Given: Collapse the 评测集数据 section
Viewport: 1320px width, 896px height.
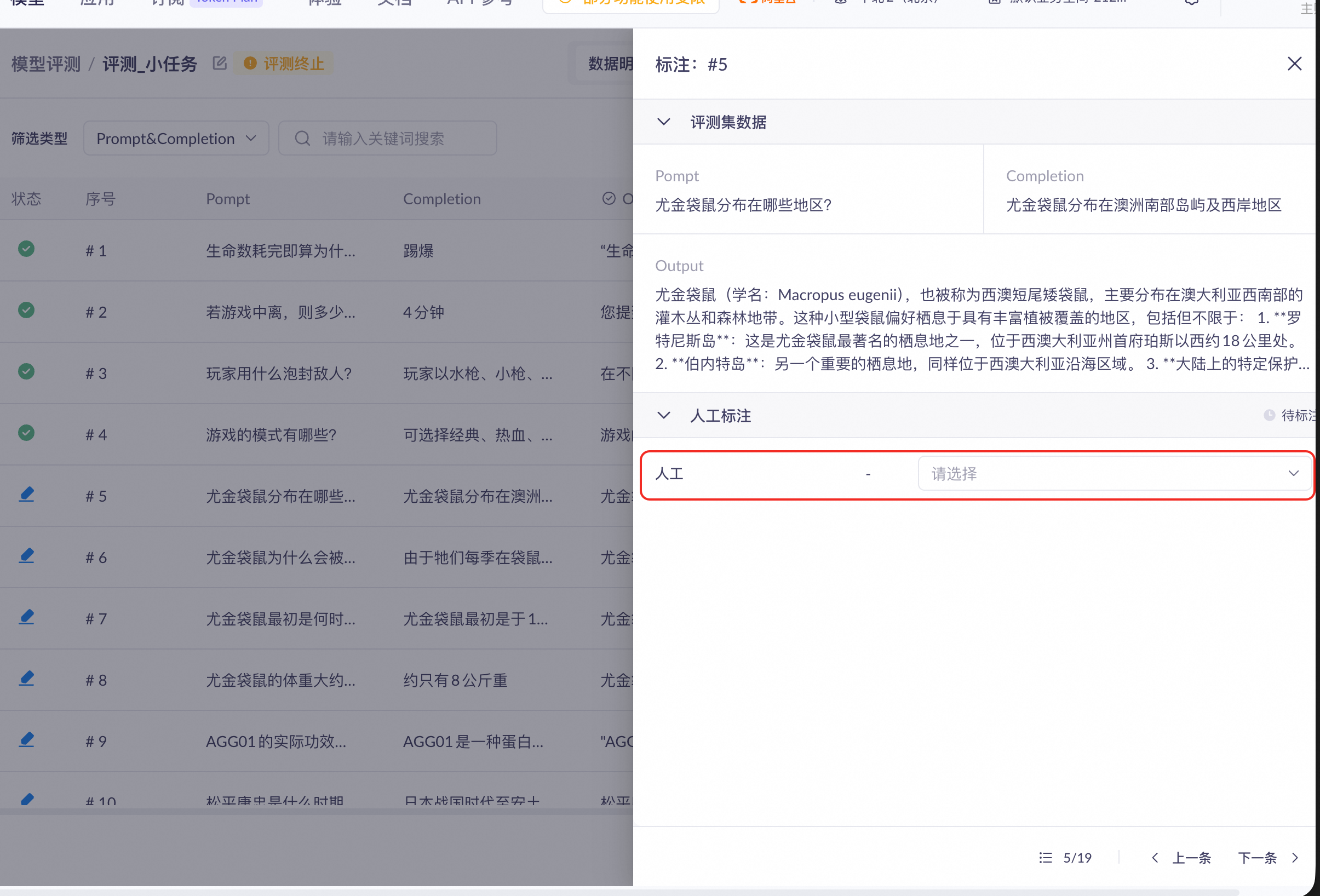Looking at the screenshot, I should (x=663, y=122).
